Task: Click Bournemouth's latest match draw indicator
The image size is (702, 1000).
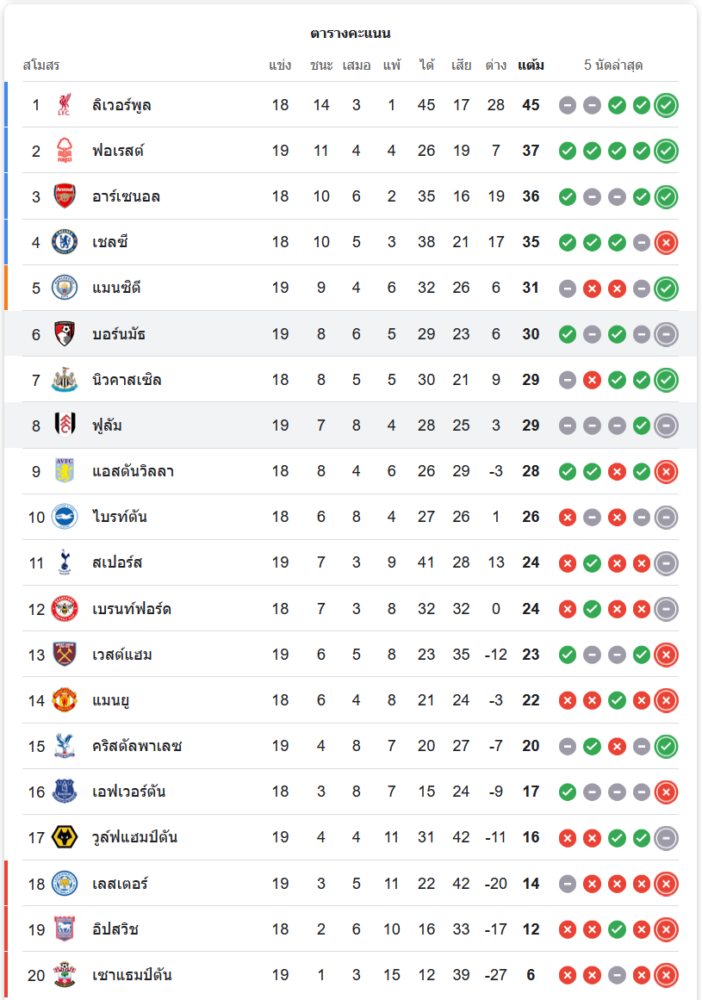Action: [x=666, y=334]
